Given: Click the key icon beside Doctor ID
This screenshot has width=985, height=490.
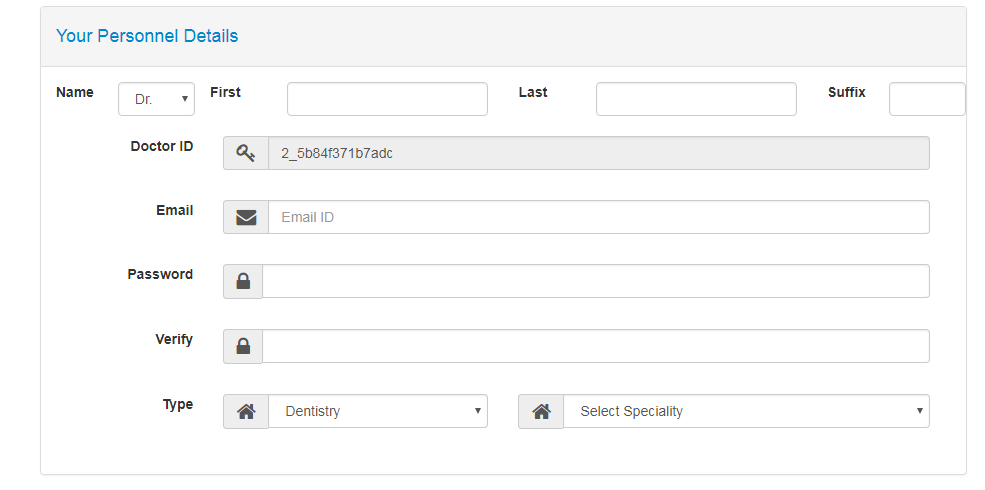Looking at the screenshot, I should click(246, 153).
